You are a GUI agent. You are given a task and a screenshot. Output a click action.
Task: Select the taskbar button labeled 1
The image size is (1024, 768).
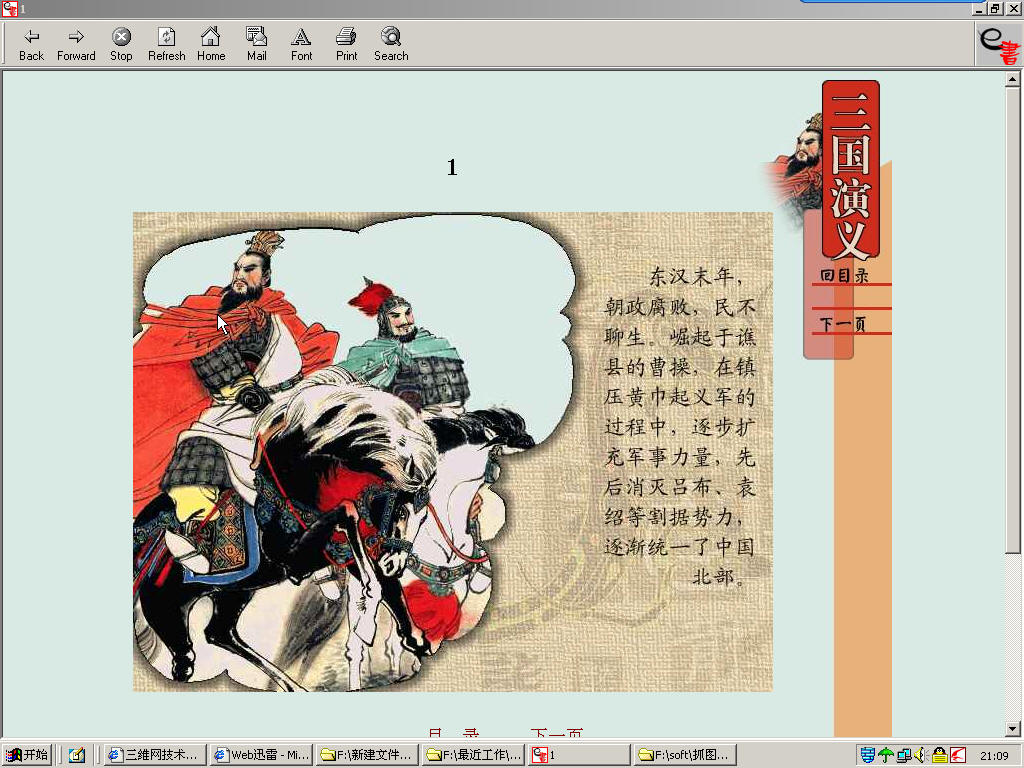580,755
